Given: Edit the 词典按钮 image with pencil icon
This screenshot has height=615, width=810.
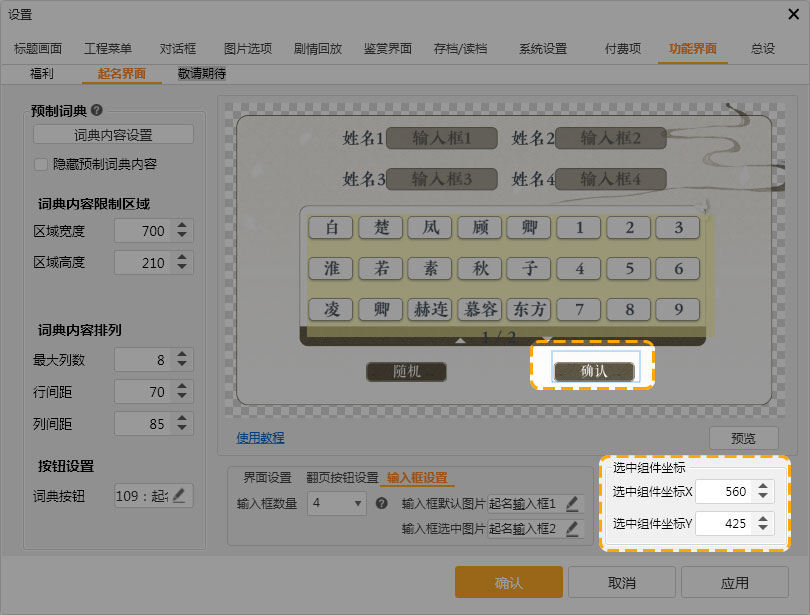Looking at the screenshot, I should (179, 494).
